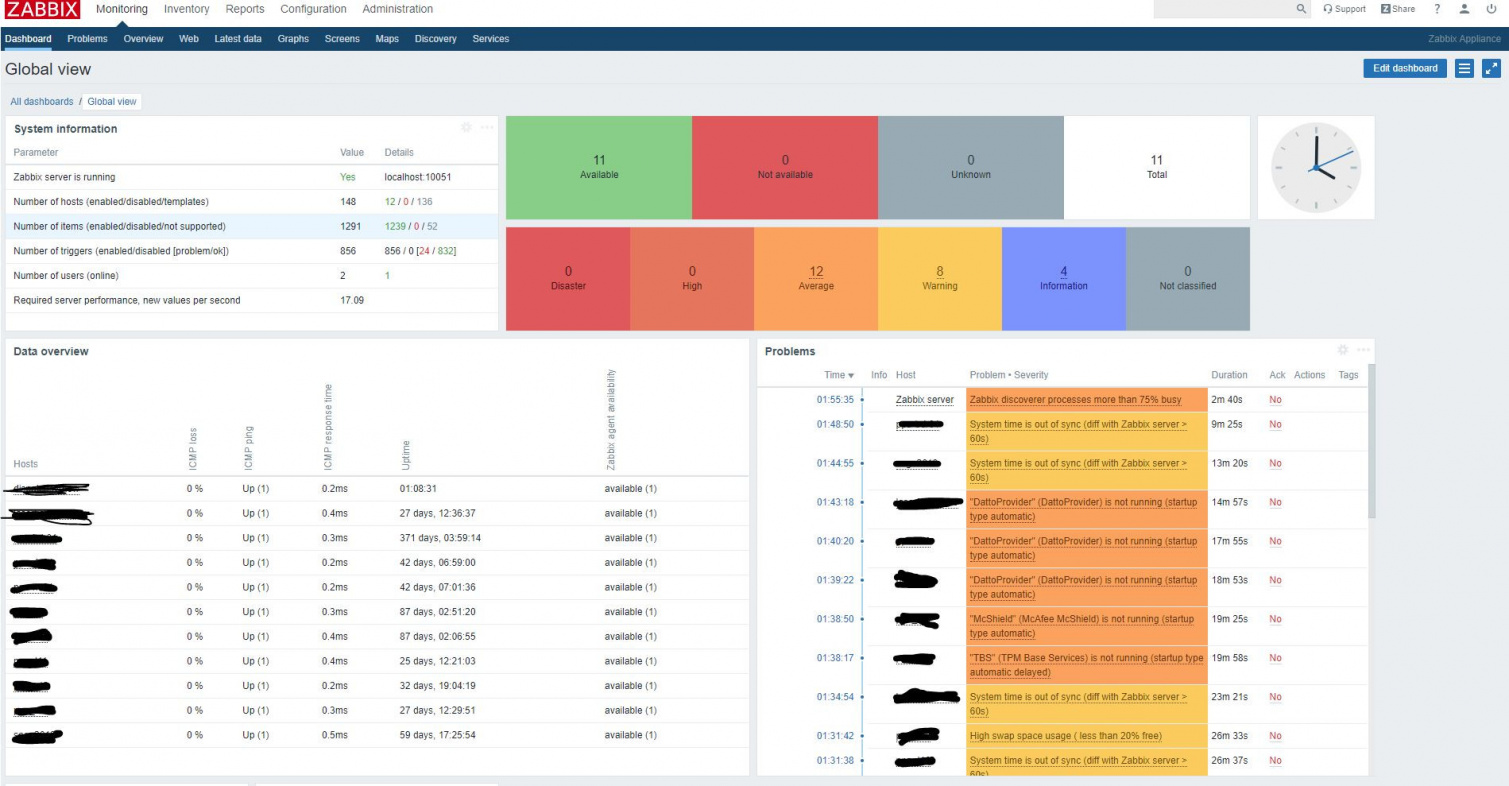Switch to the Web submenu tab

click(189, 39)
